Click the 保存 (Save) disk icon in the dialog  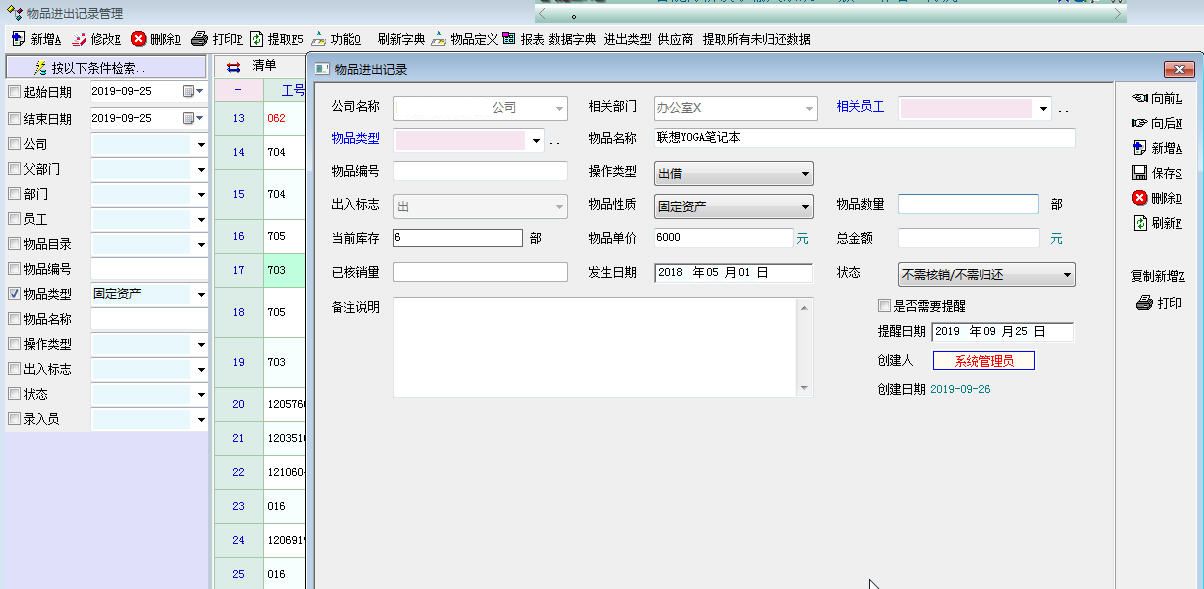point(1139,173)
